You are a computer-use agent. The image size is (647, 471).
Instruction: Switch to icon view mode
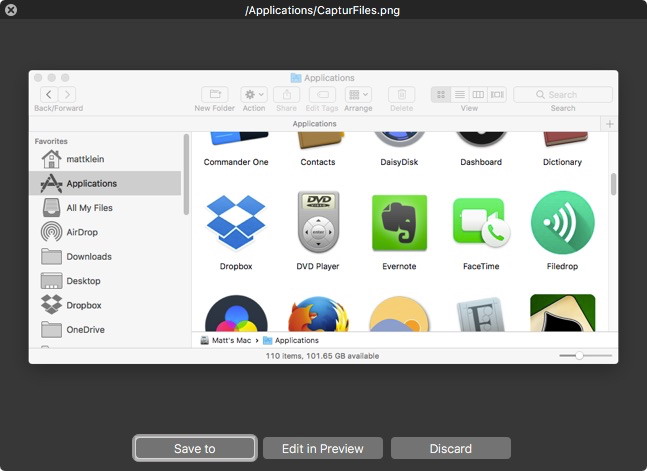coord(440,95)
